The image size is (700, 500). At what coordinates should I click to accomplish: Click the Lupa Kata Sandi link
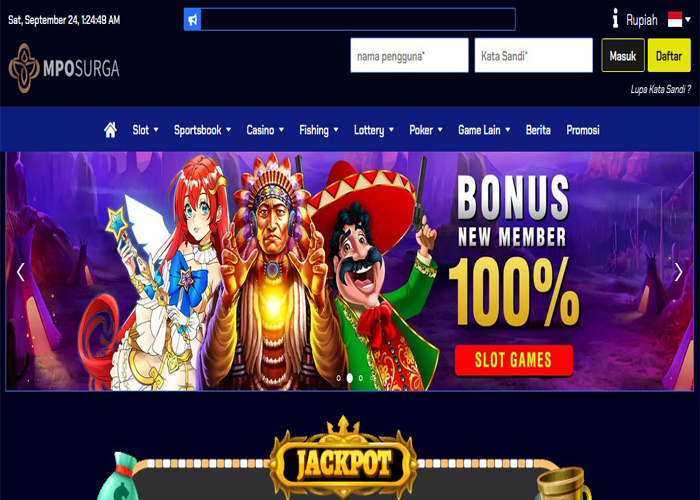(660, 89)
